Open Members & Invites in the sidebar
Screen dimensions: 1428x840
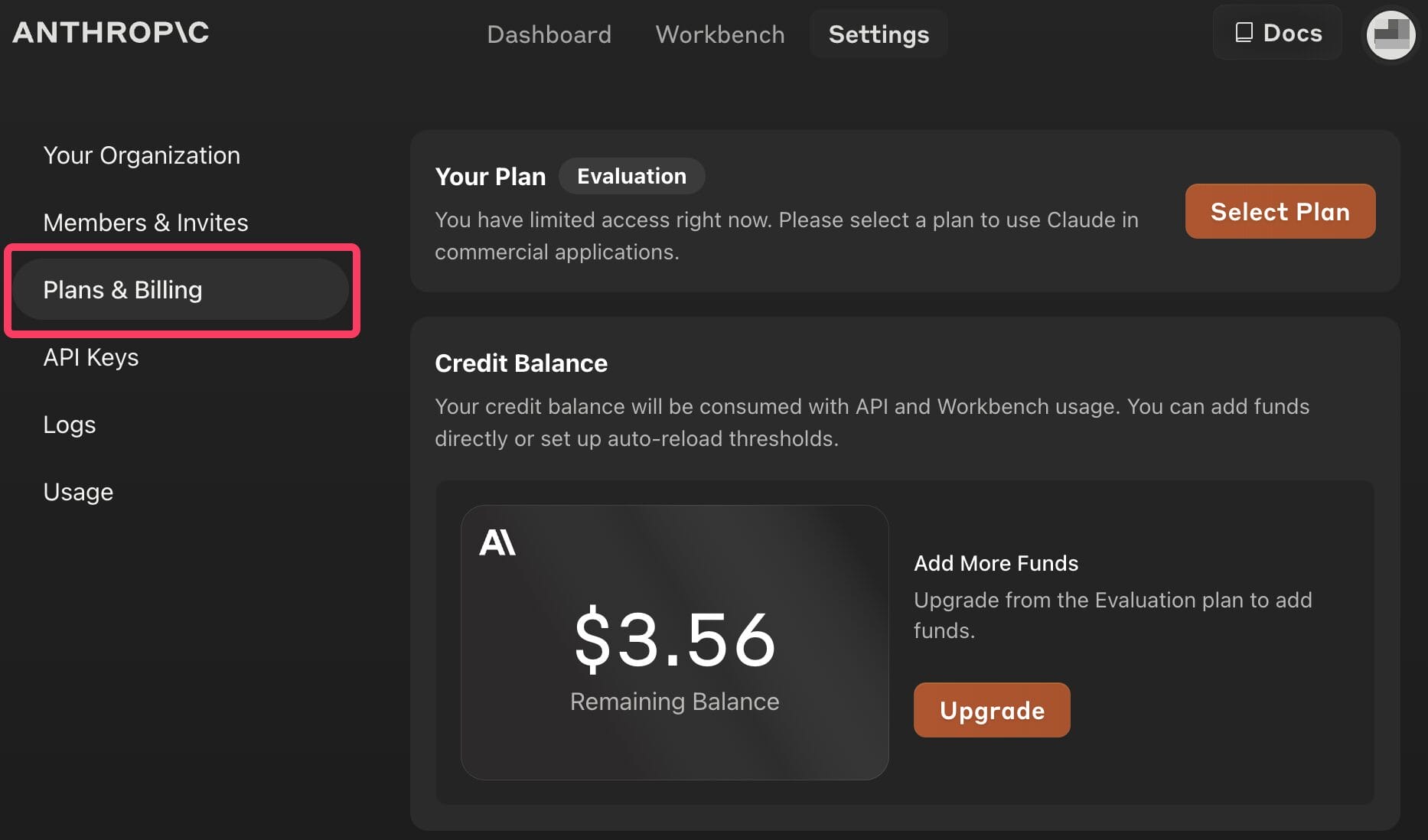pyautogui.click(x=145, y=223)
